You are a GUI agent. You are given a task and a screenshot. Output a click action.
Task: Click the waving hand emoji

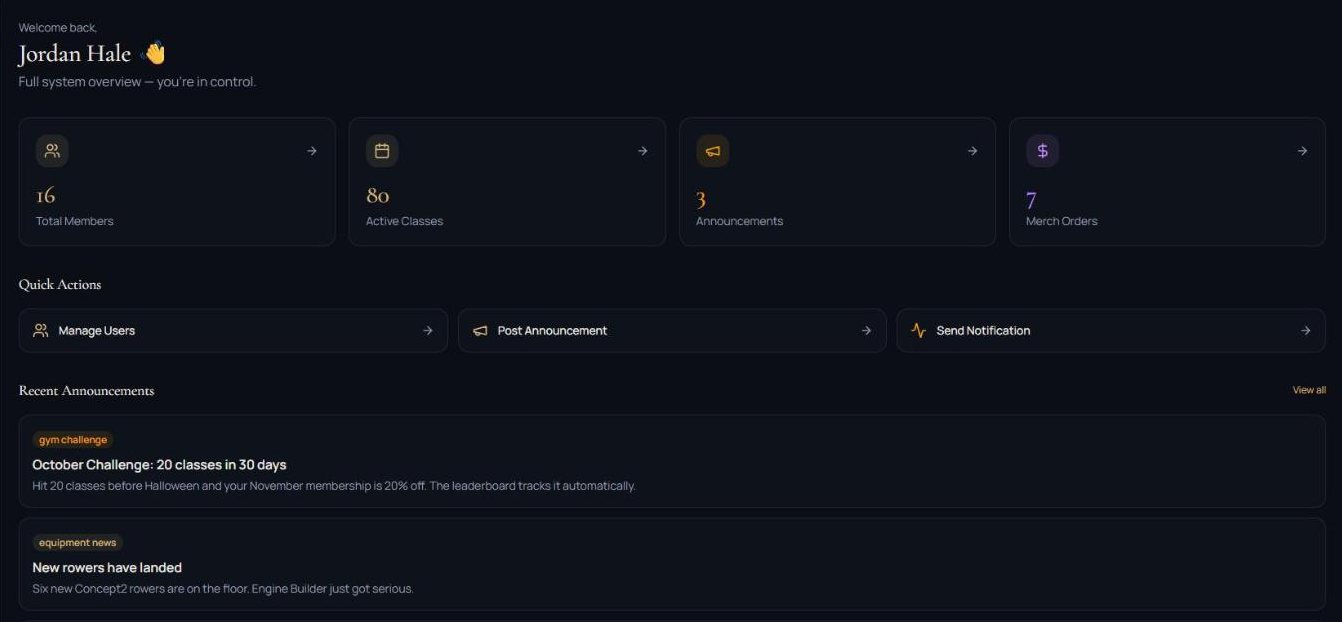click(x=153, y=53)
